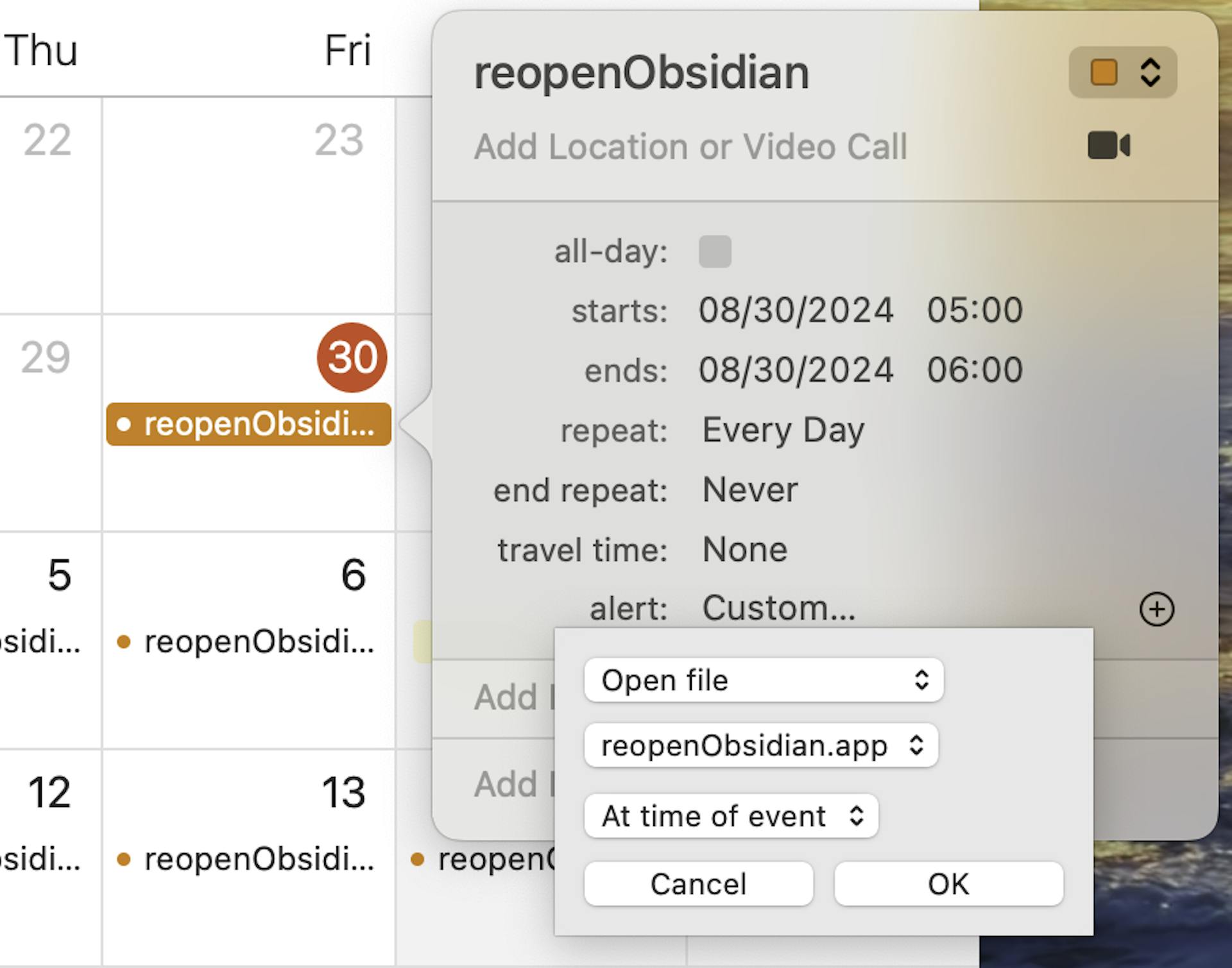1232x968 pixels.
Task: Confirm the alert with OK
Action: point(948,883)
